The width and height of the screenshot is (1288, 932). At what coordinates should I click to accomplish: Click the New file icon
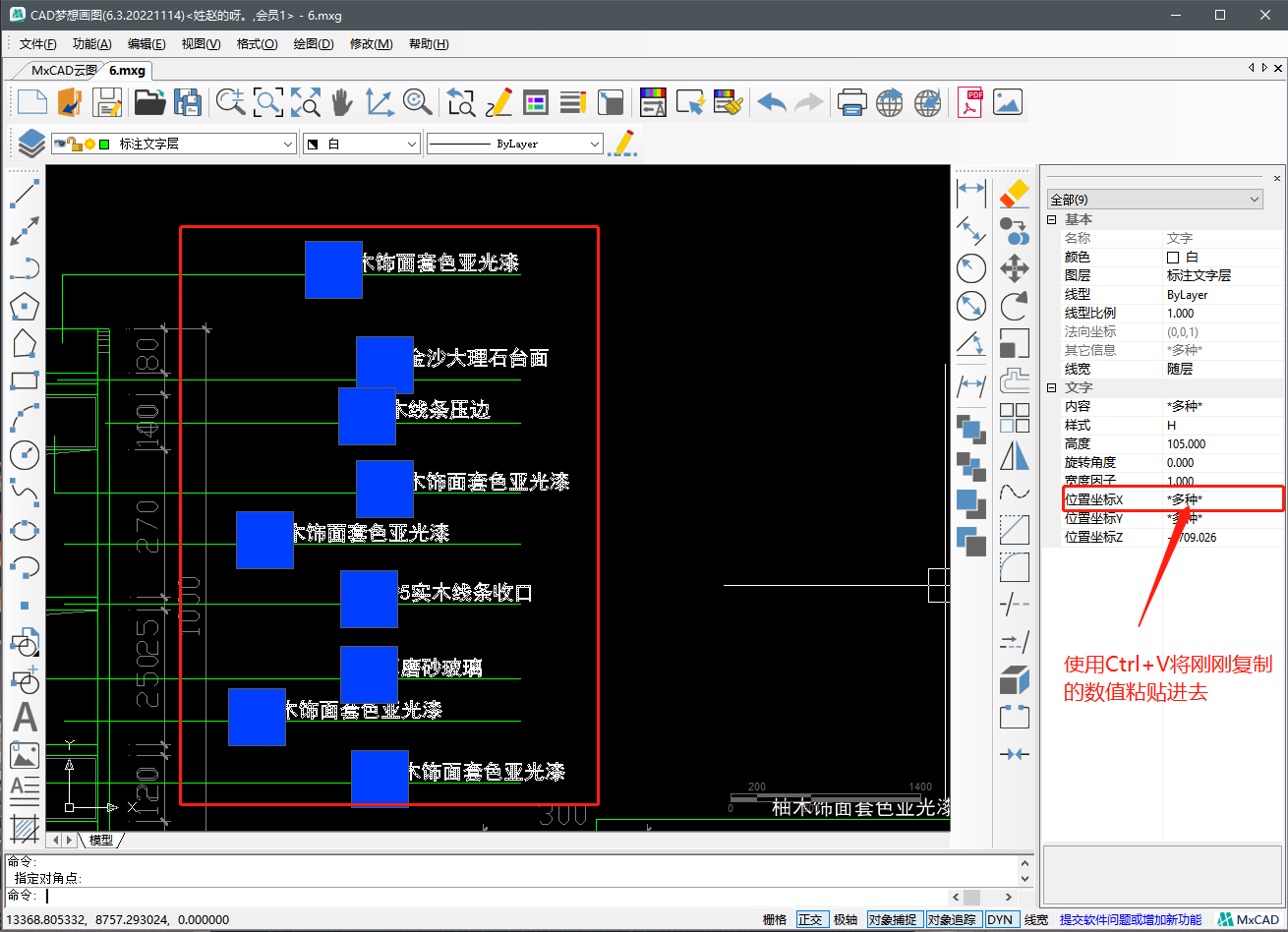coord(32,102)
